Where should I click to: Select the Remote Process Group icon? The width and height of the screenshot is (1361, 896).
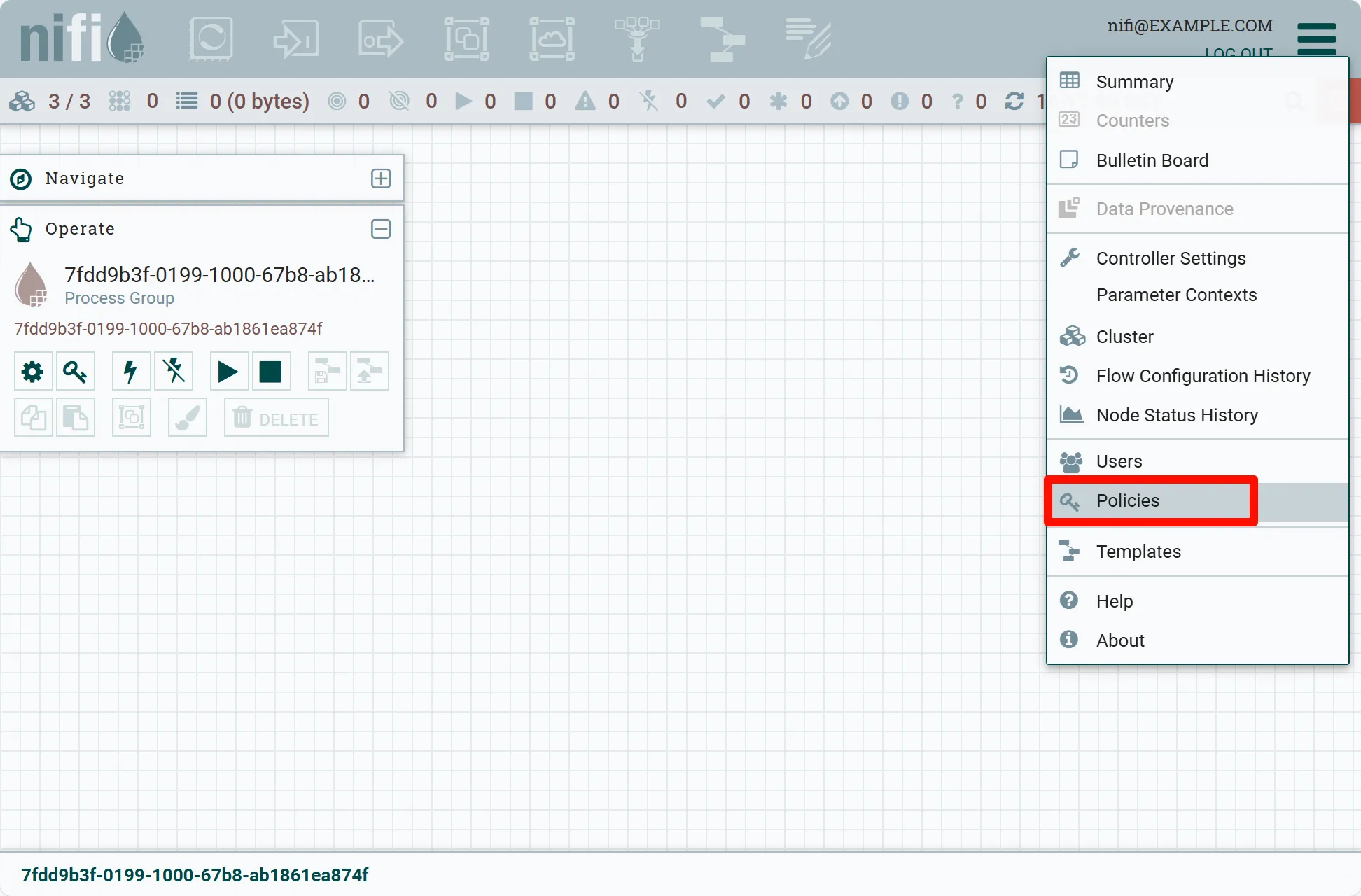pos(552,38)
